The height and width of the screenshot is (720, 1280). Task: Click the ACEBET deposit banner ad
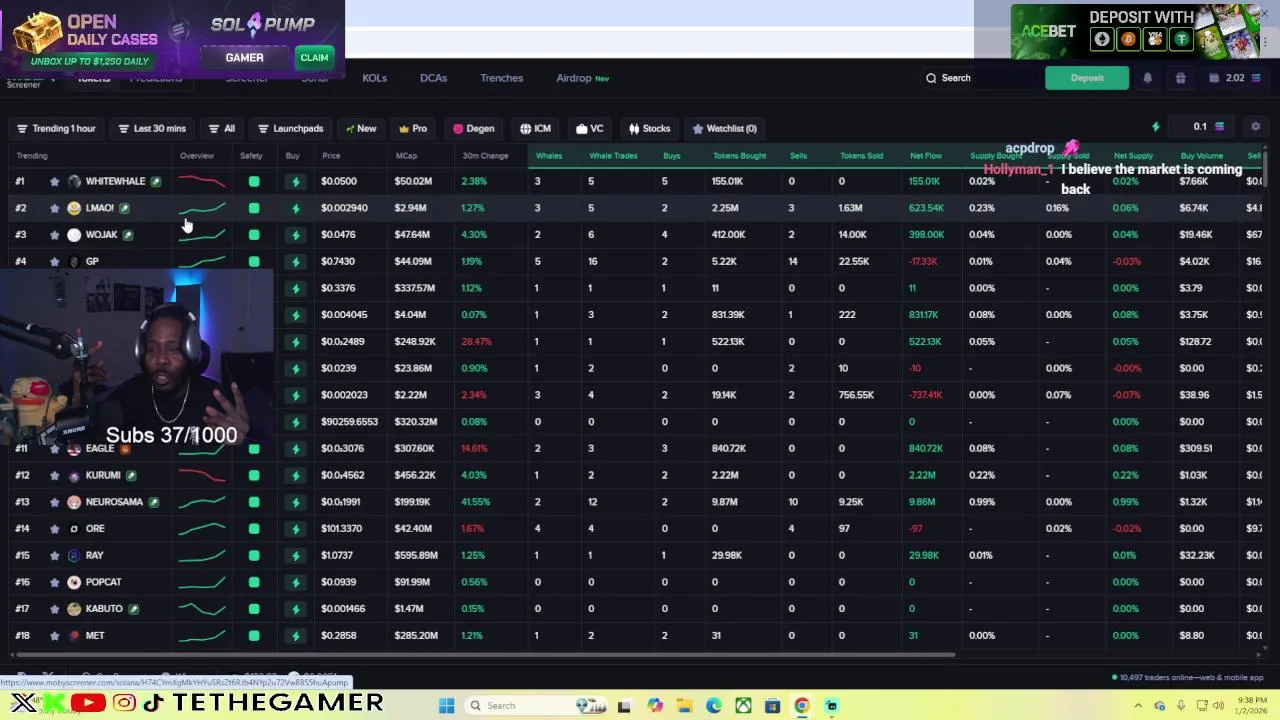[1135, 32]
